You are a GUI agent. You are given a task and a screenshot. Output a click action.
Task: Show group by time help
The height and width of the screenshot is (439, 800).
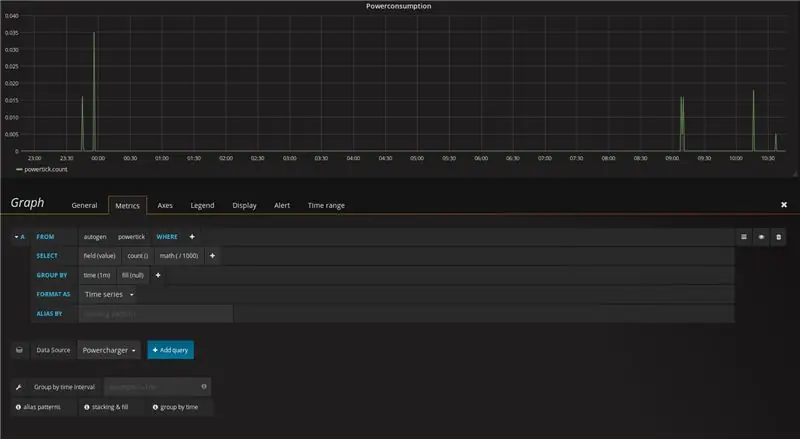point(176,407)
